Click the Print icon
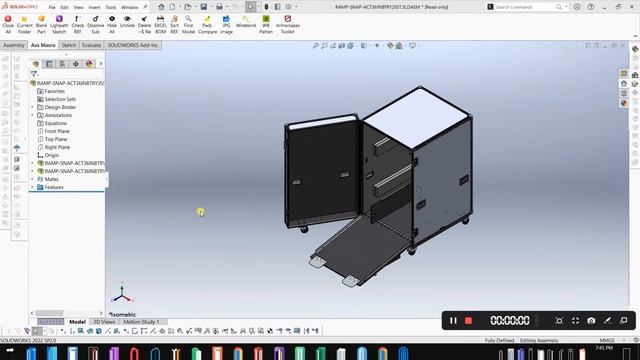 tap(219, 7)
